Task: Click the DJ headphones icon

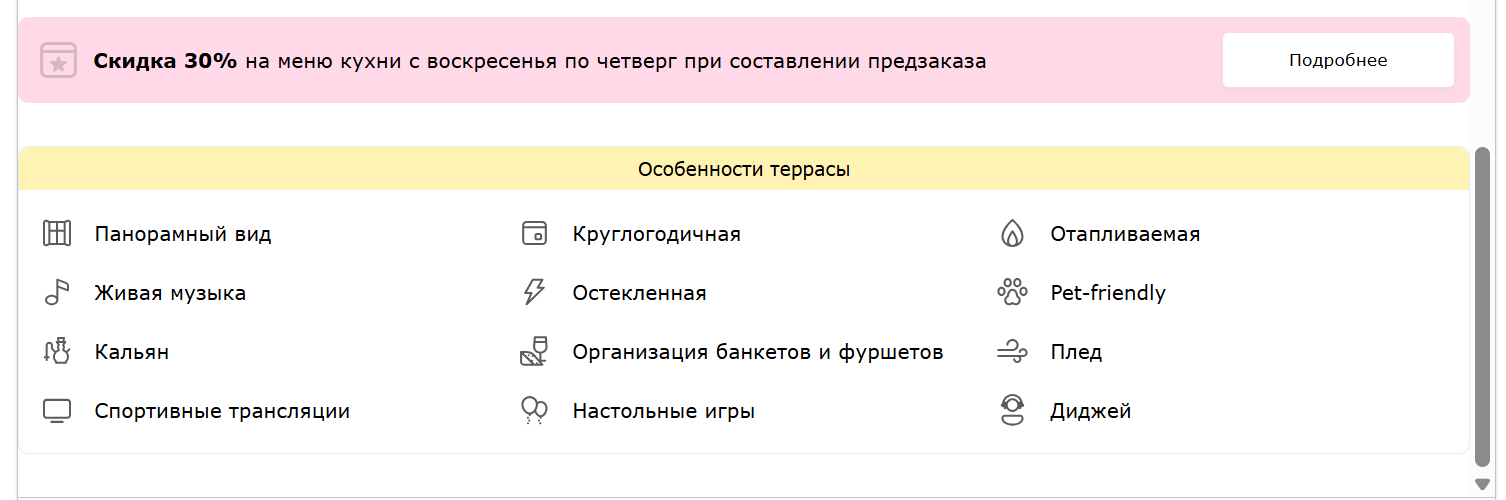Action: [x=1013, y=411]
